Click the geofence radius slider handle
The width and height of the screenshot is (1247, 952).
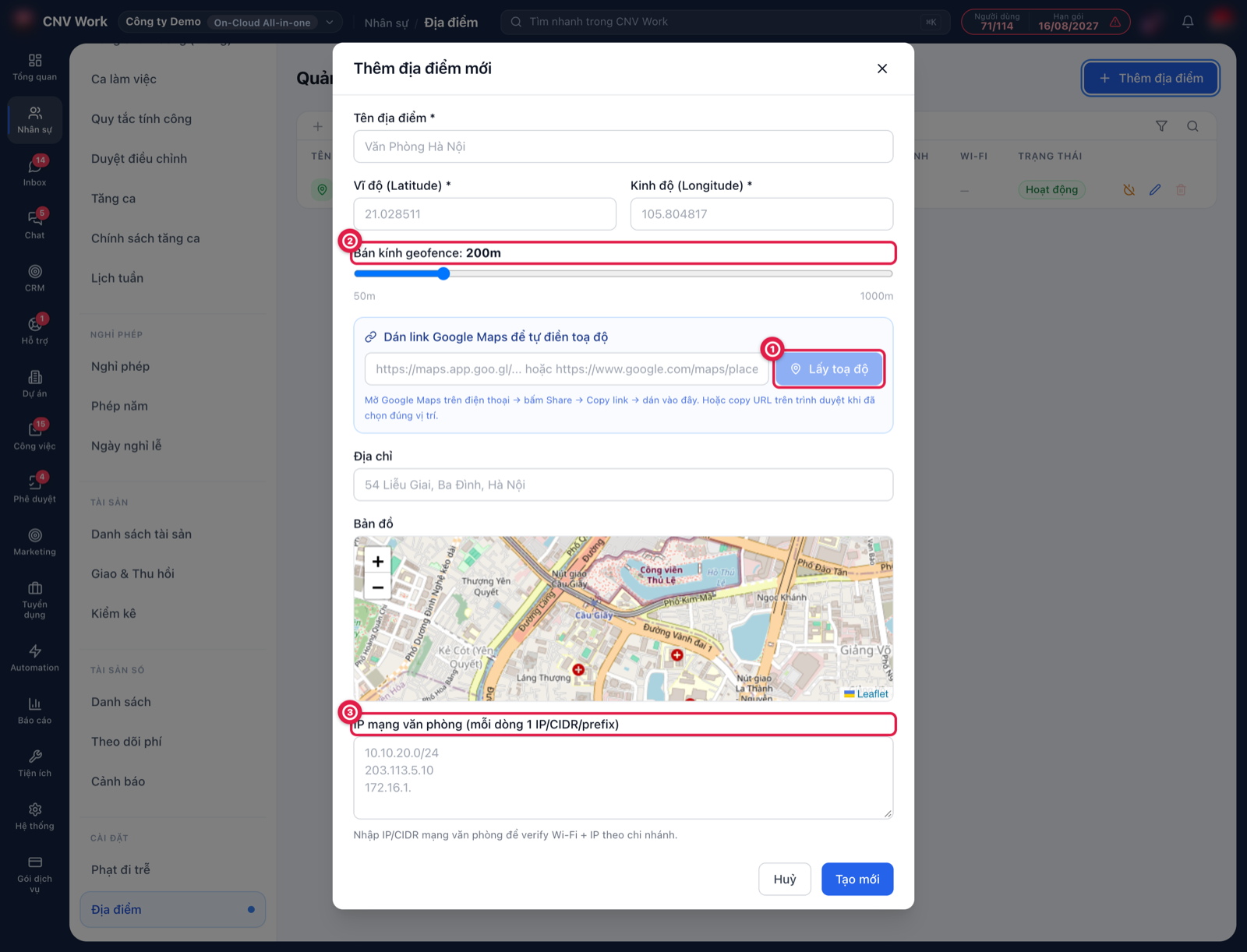tap(443, 273)
